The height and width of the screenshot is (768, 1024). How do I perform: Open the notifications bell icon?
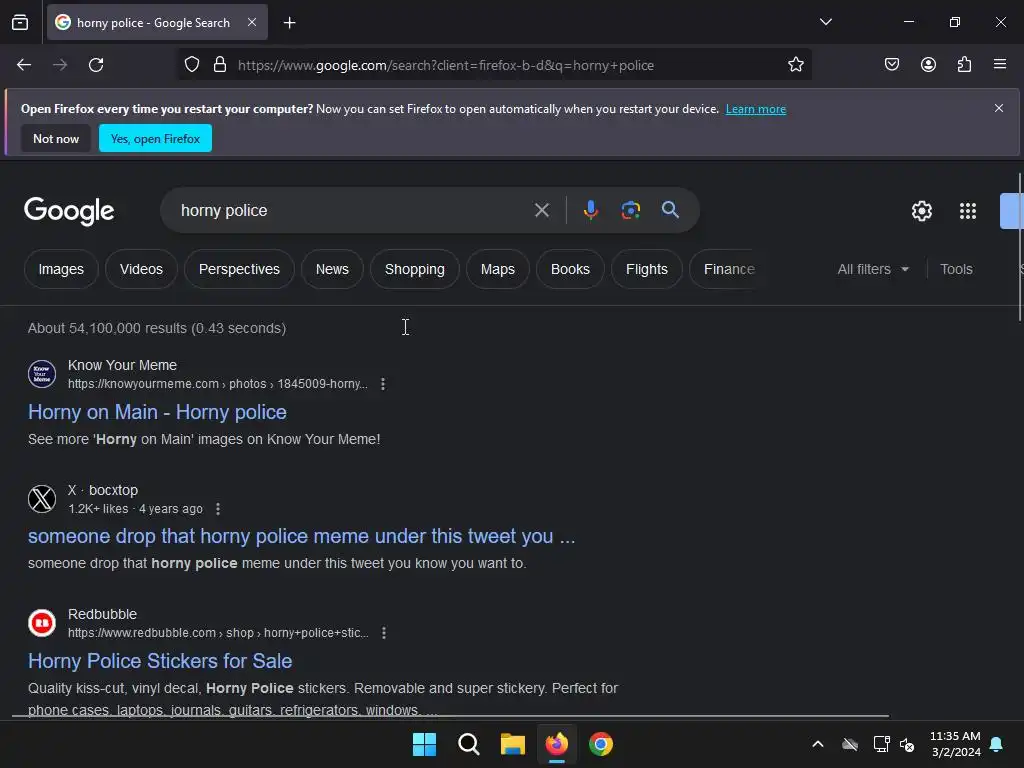(997, 744)
